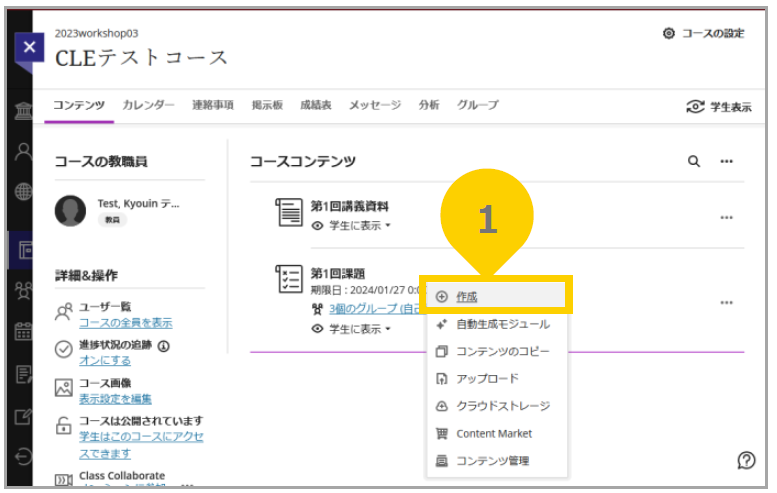Open the Calendar sidebar icon

23,331
